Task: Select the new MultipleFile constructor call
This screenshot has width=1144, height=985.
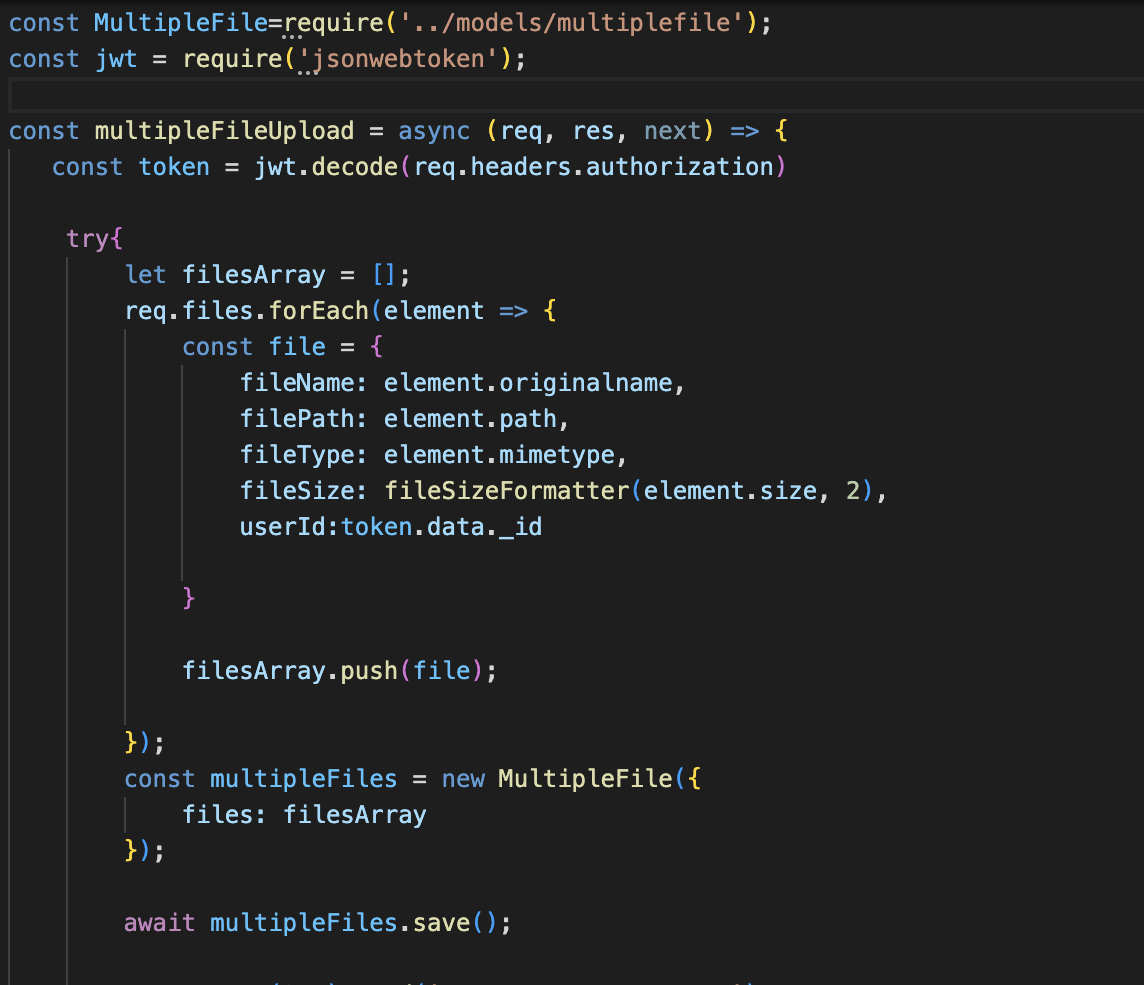Action: click(x=560, y=778)
